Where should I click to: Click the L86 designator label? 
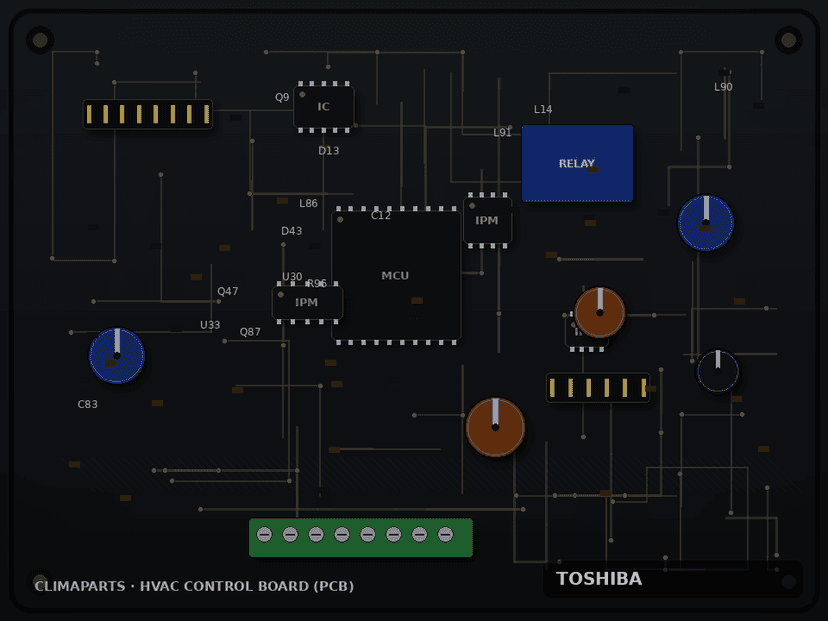(308, 203)
